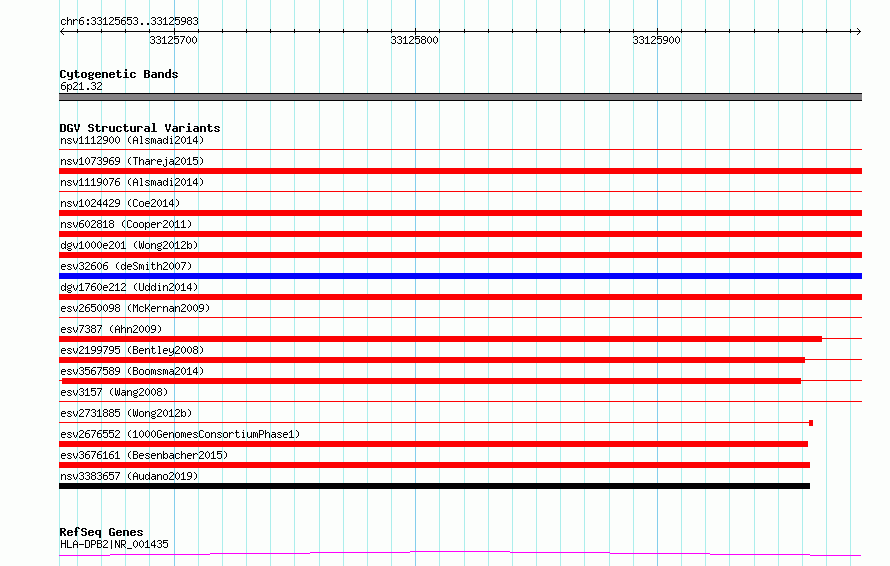
Task: Select the nsv1073969 (Thareja2015) variant label
Action: 132,161
